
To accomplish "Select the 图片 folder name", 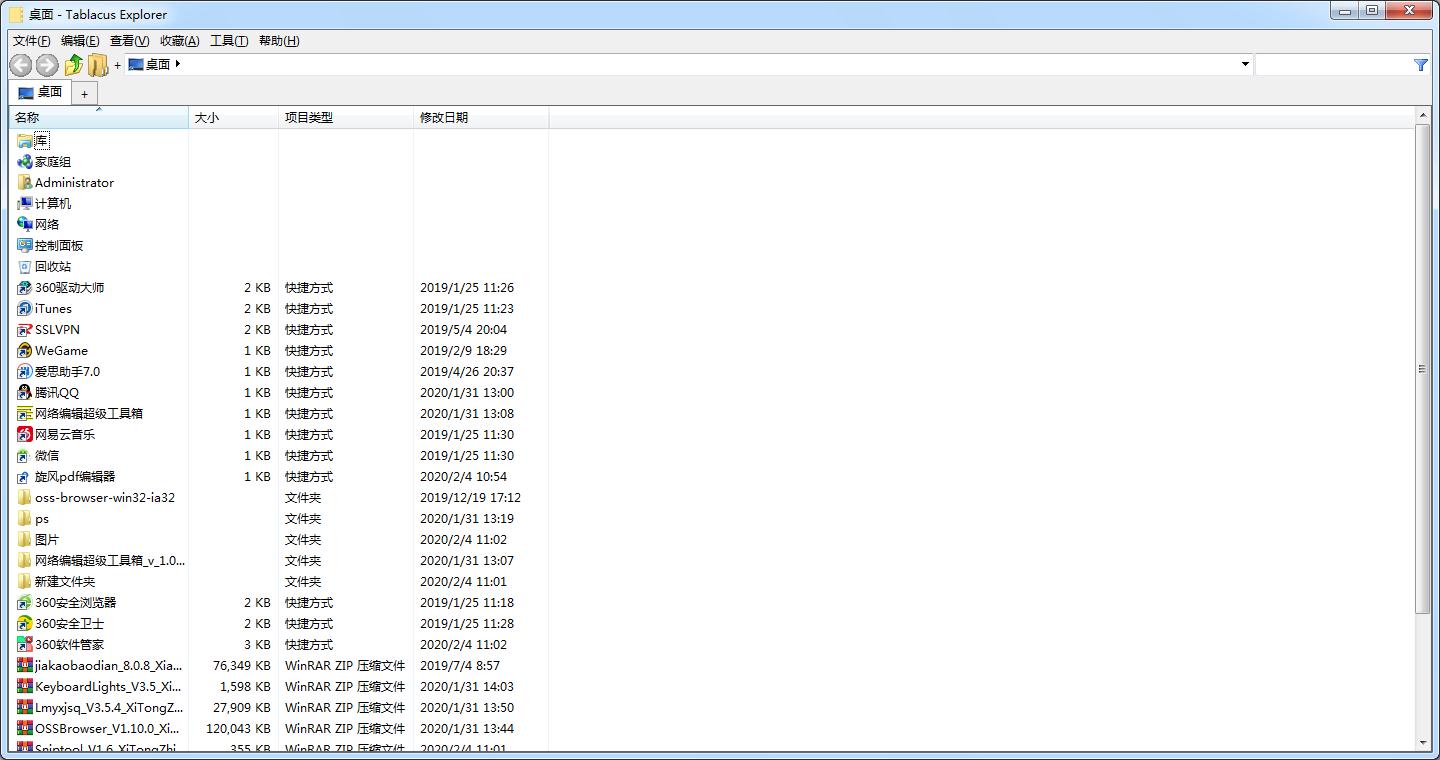I will pyautogui.click(x=47, y=540).
